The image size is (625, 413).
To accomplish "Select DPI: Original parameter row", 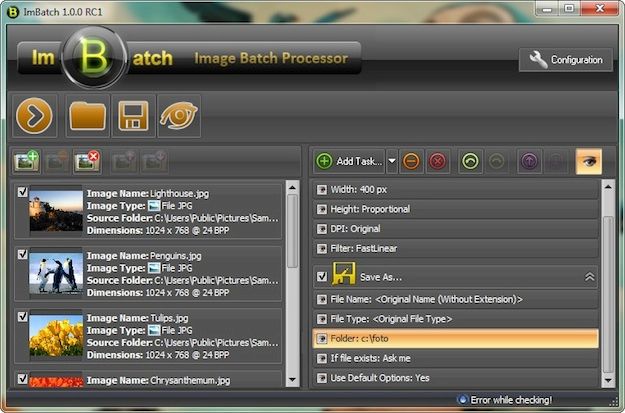I will click(x=456, y=229).
